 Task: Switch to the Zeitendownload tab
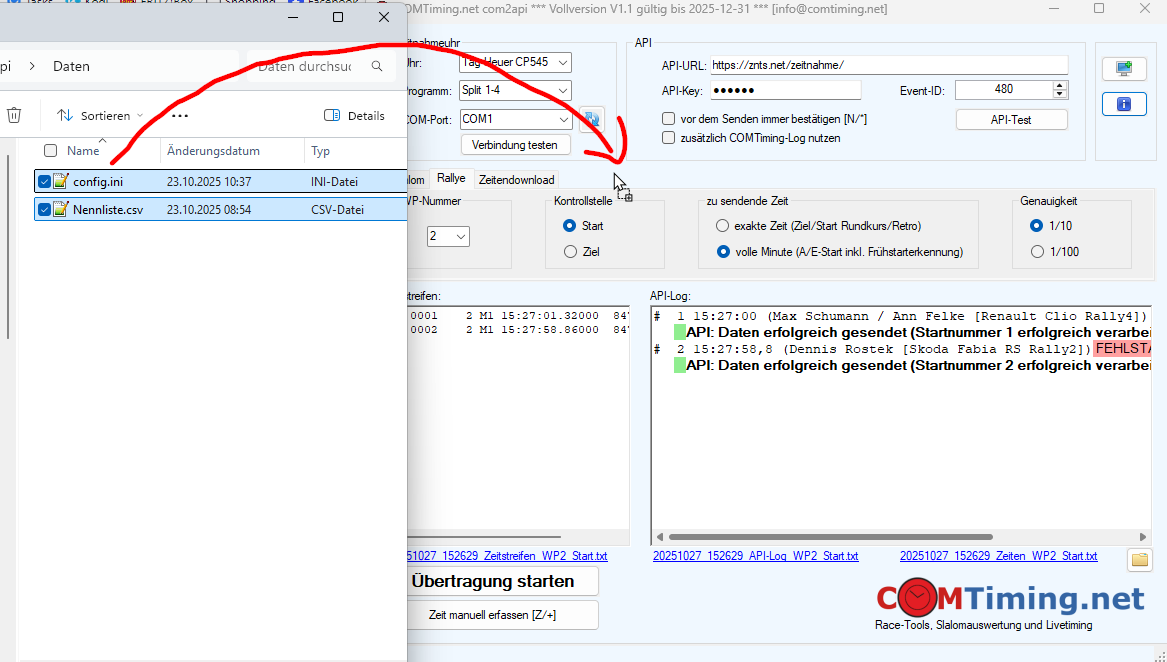point(516,180)
